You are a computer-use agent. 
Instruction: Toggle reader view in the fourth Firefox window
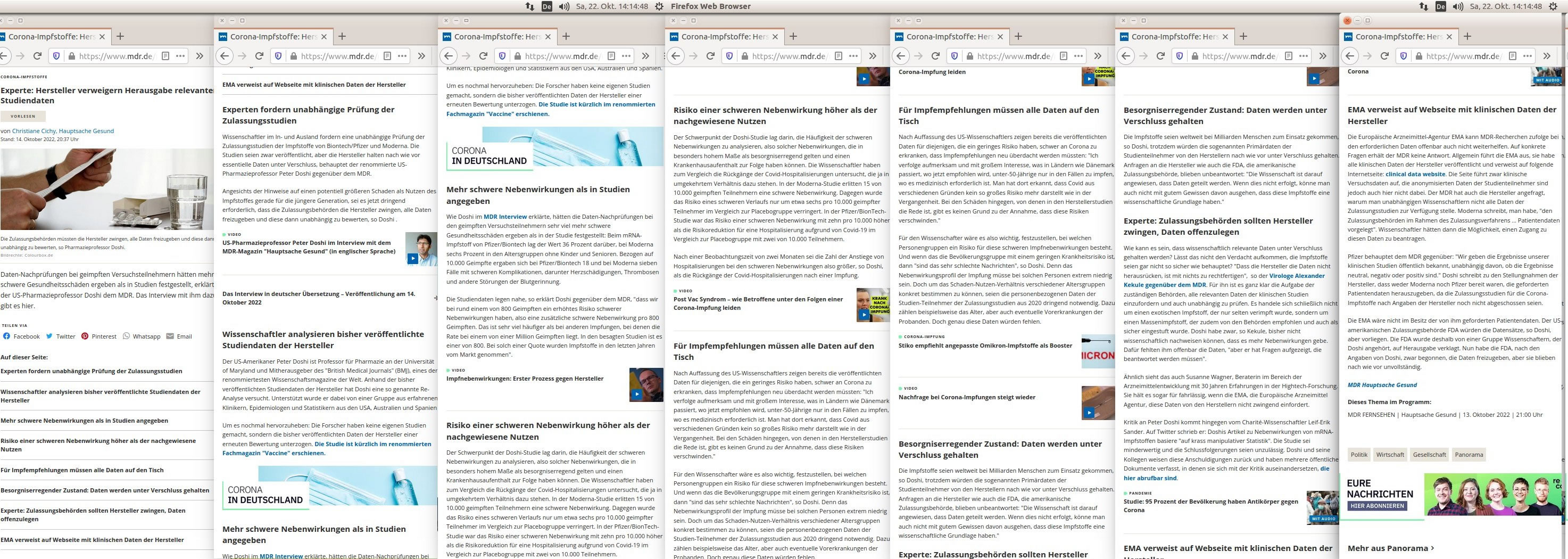(838, 56)
